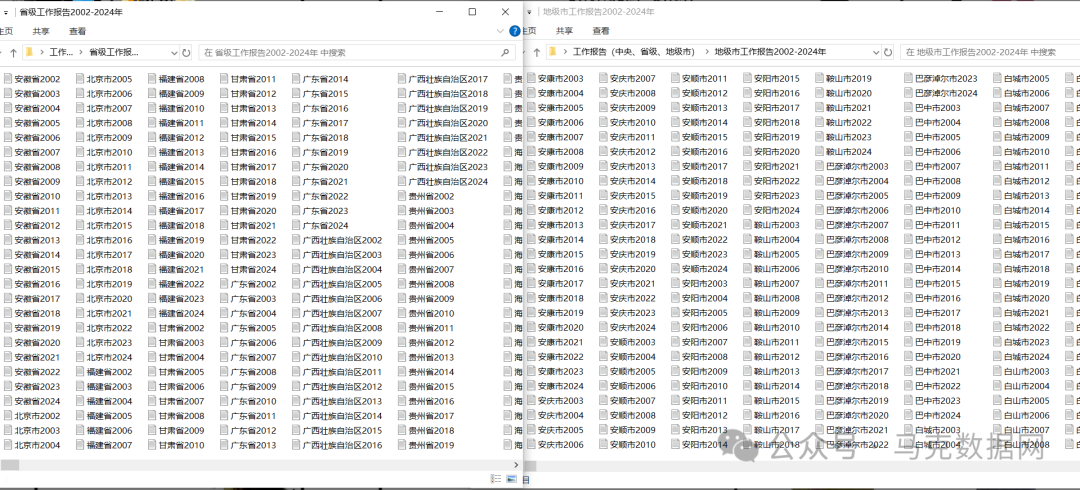Open address history dropdown in right window
The width and height of the screenshot is (1080, 490).
point(876,52)
